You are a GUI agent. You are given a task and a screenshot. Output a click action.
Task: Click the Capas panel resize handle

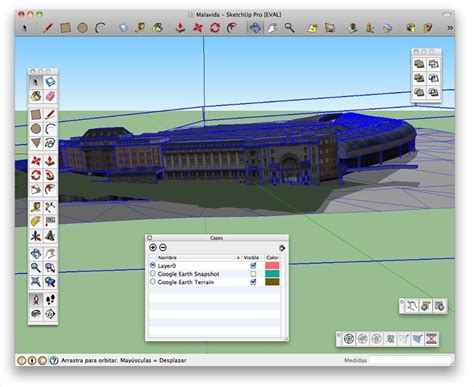[286, 338]
